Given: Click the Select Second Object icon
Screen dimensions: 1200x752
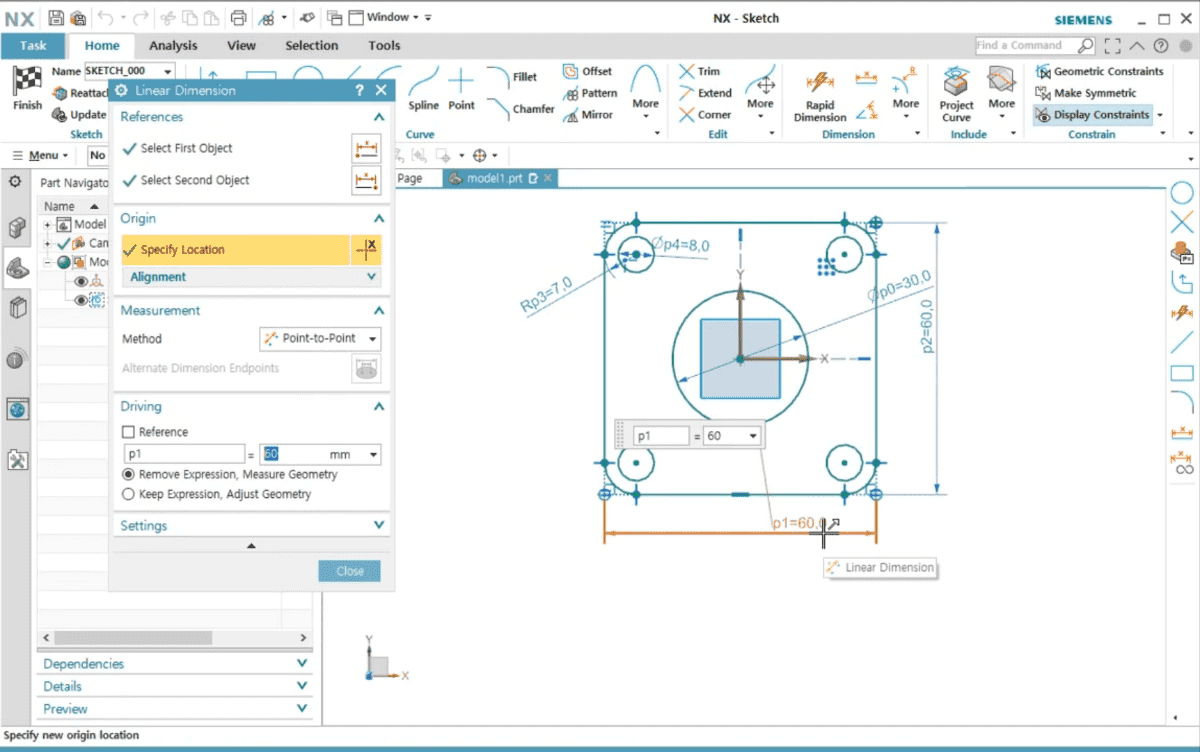Looking at the screenshot, I should coord(367,181).
